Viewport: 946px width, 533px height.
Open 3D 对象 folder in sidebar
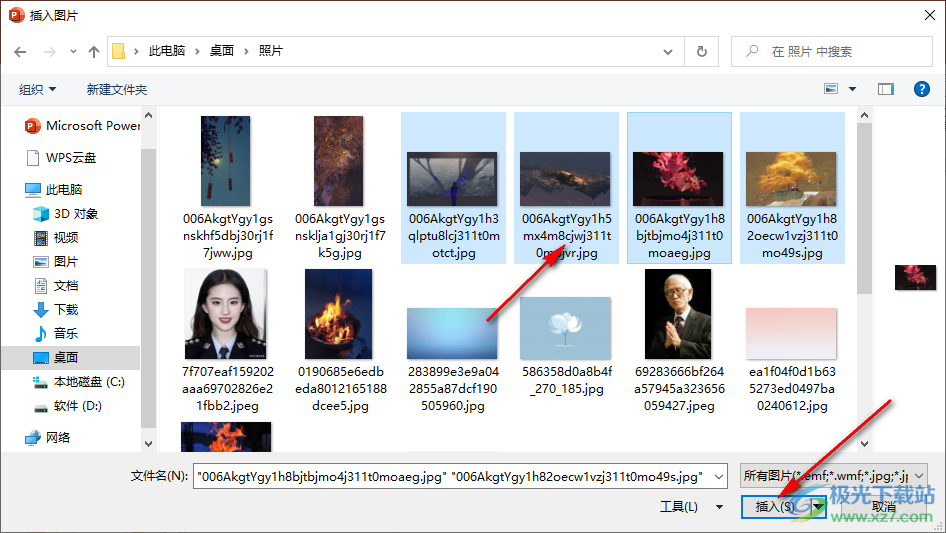click(x=65, y=214)
